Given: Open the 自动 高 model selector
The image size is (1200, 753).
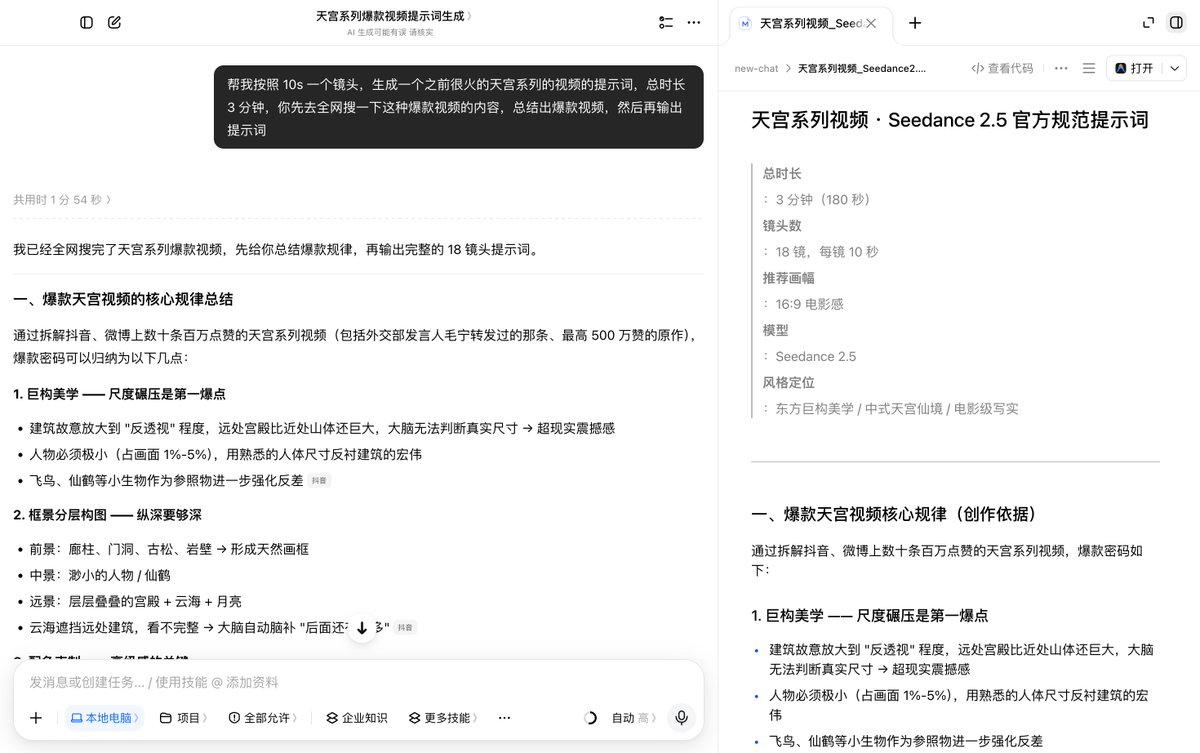Looking at the screenshot, I should click(x=634, y=718).
